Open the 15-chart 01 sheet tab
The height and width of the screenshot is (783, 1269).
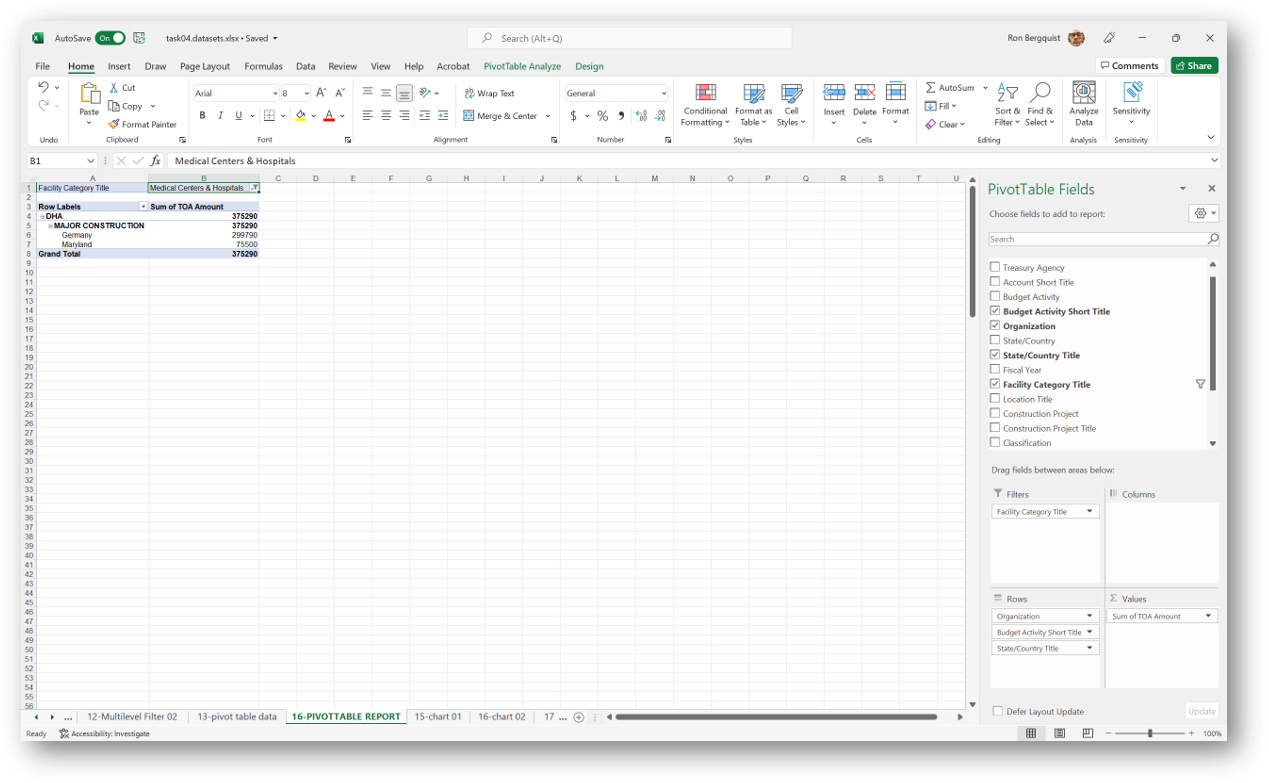coord(438,716)
